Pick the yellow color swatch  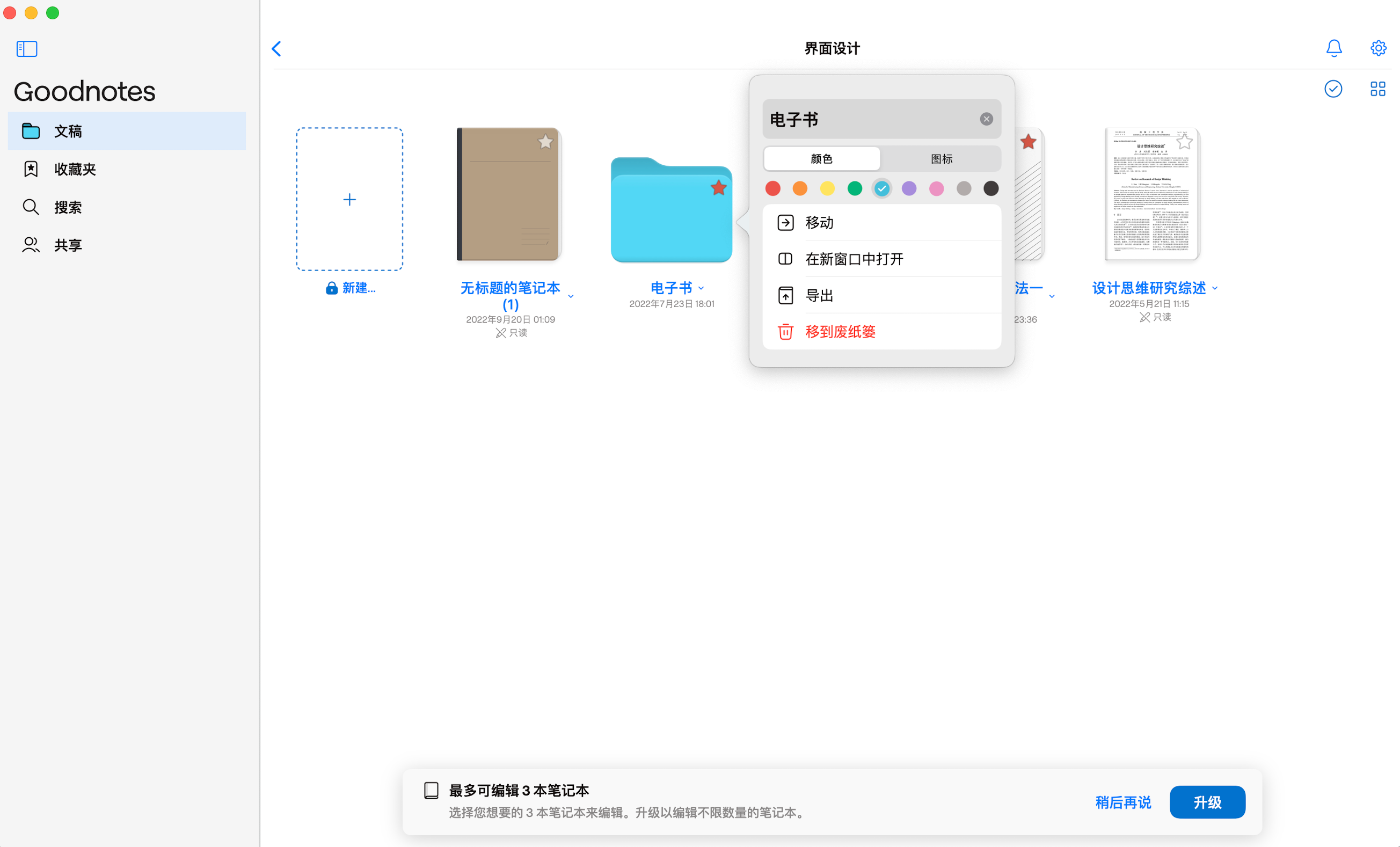pyautogui.click(x=827, y=188)
